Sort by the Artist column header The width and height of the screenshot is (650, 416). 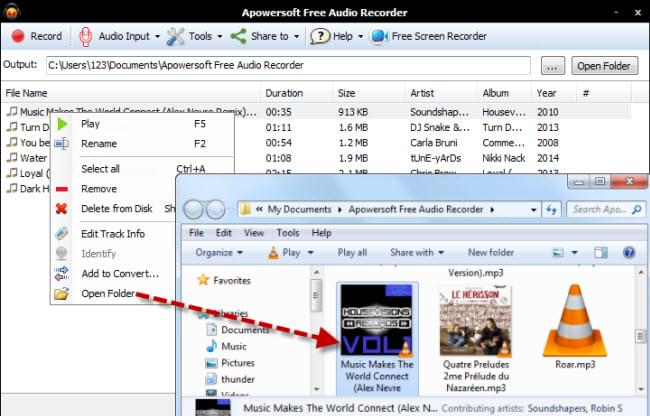click(x=441, y=93)
